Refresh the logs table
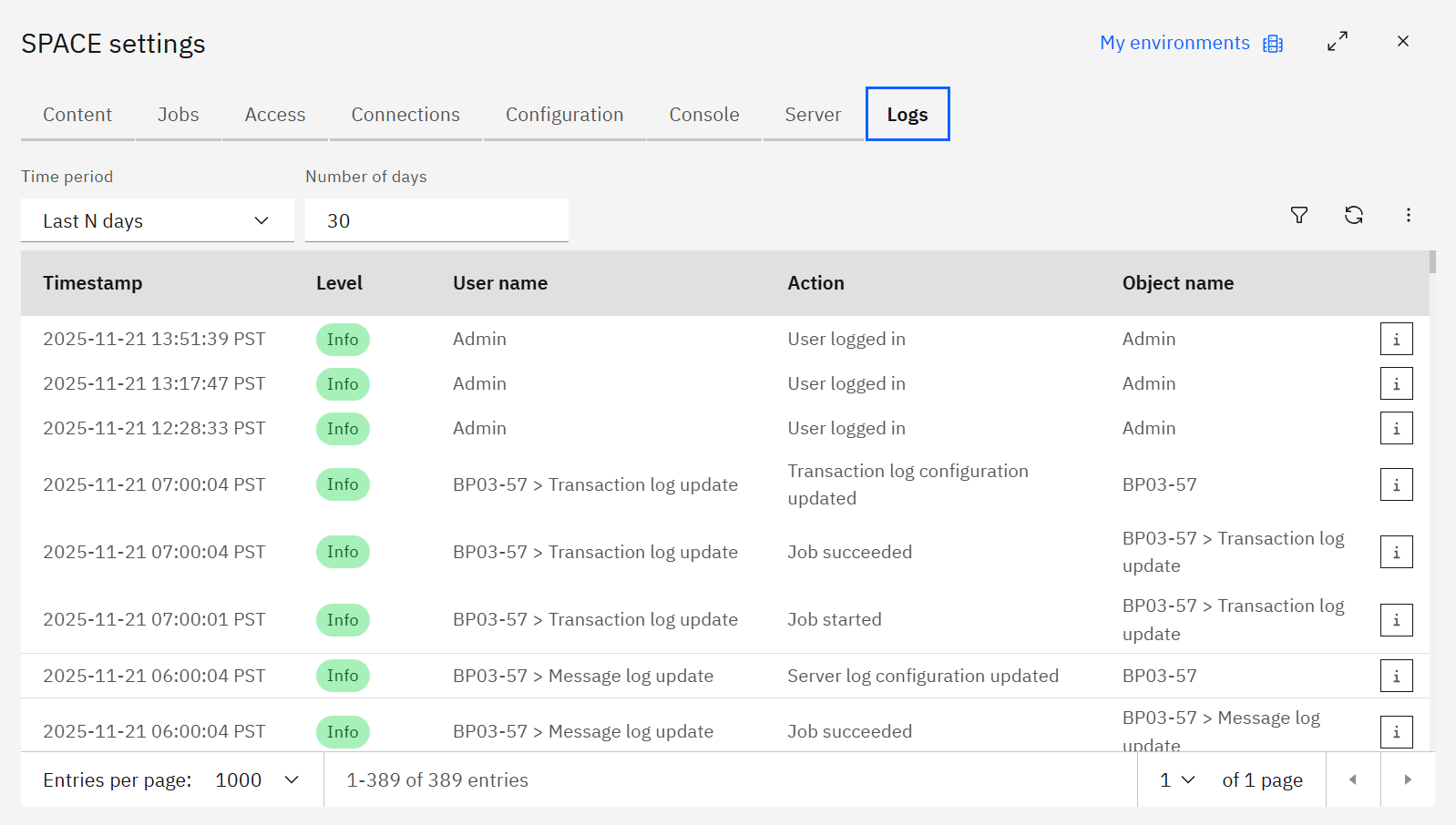The width and height of the screenshot is (1456, 825). tap(1354, 215)
